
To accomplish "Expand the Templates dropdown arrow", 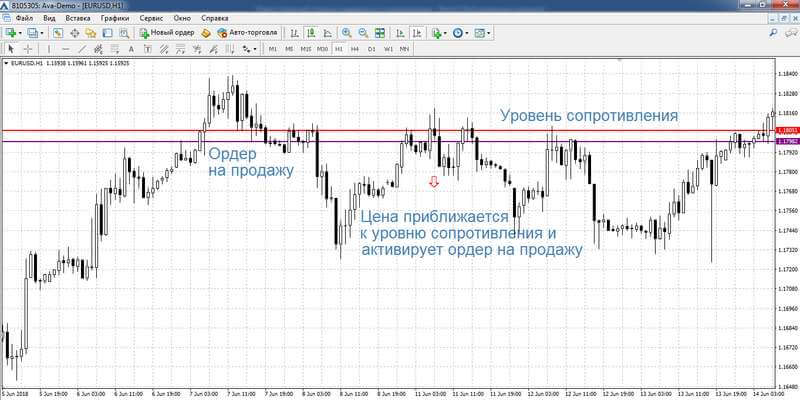I will point(488,34).
